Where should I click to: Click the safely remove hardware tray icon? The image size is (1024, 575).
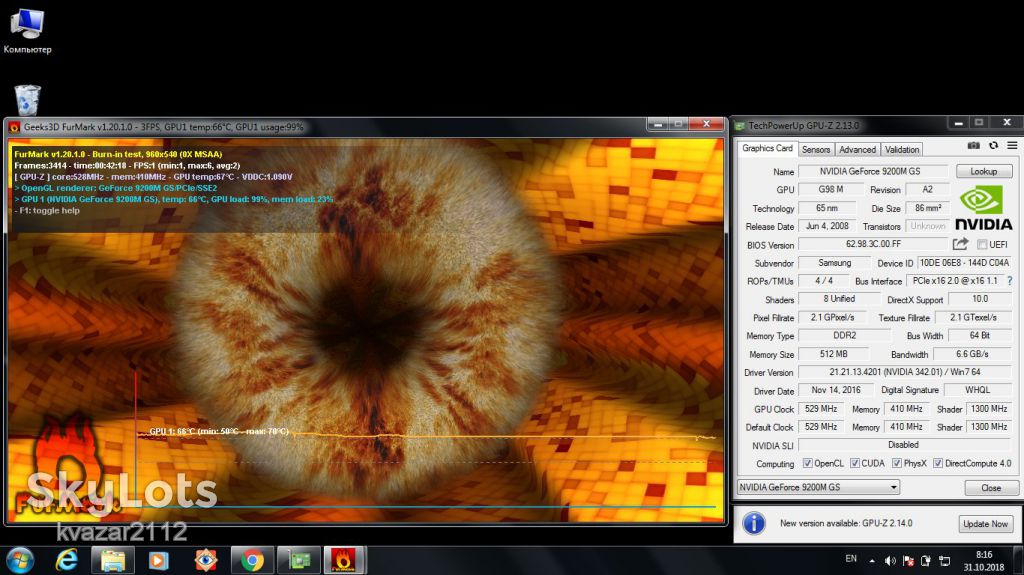click(x=925, y=561)
